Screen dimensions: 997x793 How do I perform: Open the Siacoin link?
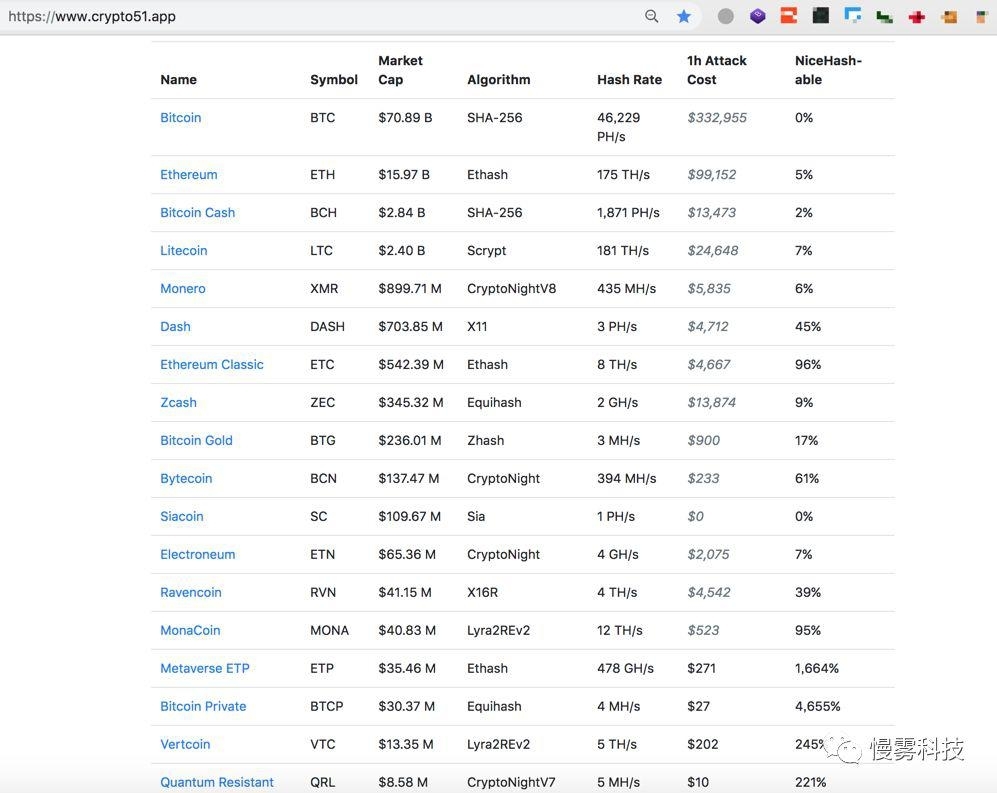coord(182,516)
